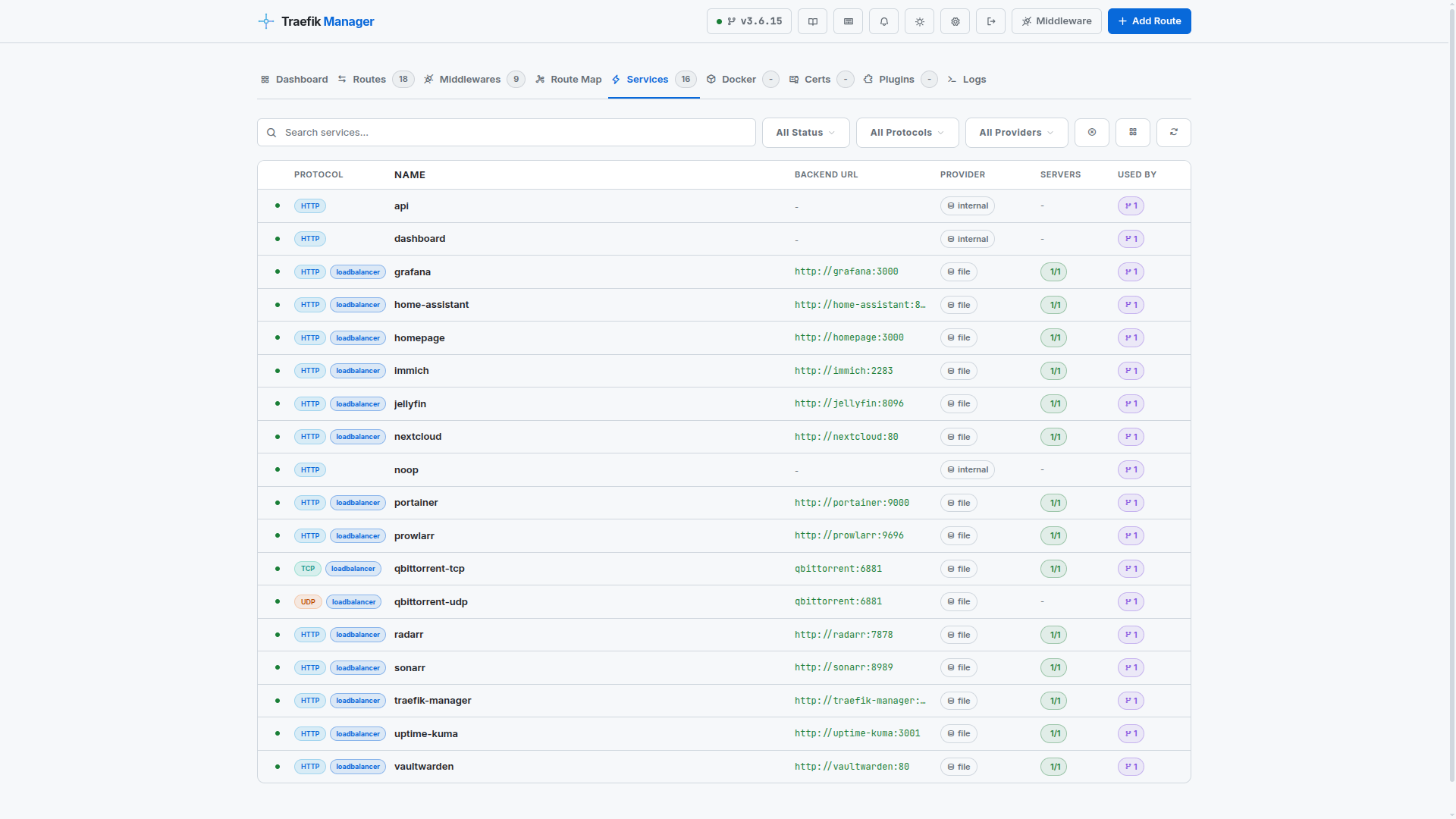Open the Docker tab
The image size is (1456, 819).
pos(742,80)
